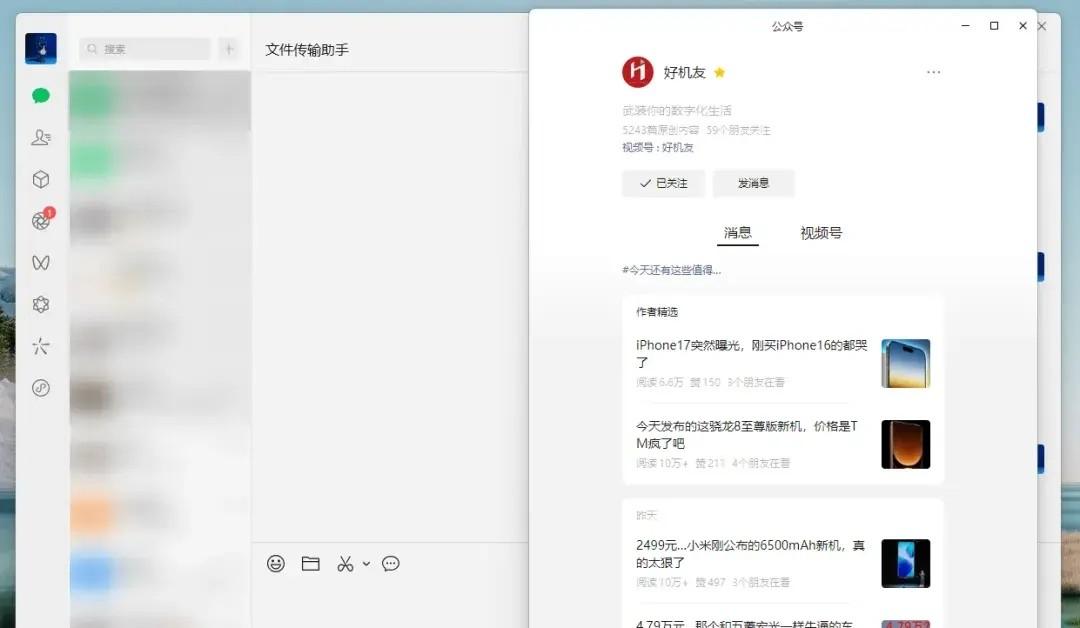Open the emoji picker in chat toolbar
Screen dimensions: 1080x628
point(276,564)
